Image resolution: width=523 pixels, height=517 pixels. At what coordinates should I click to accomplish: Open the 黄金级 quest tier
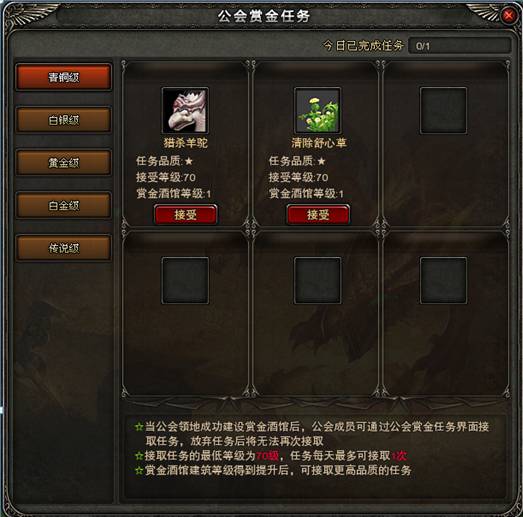(63, 163)
